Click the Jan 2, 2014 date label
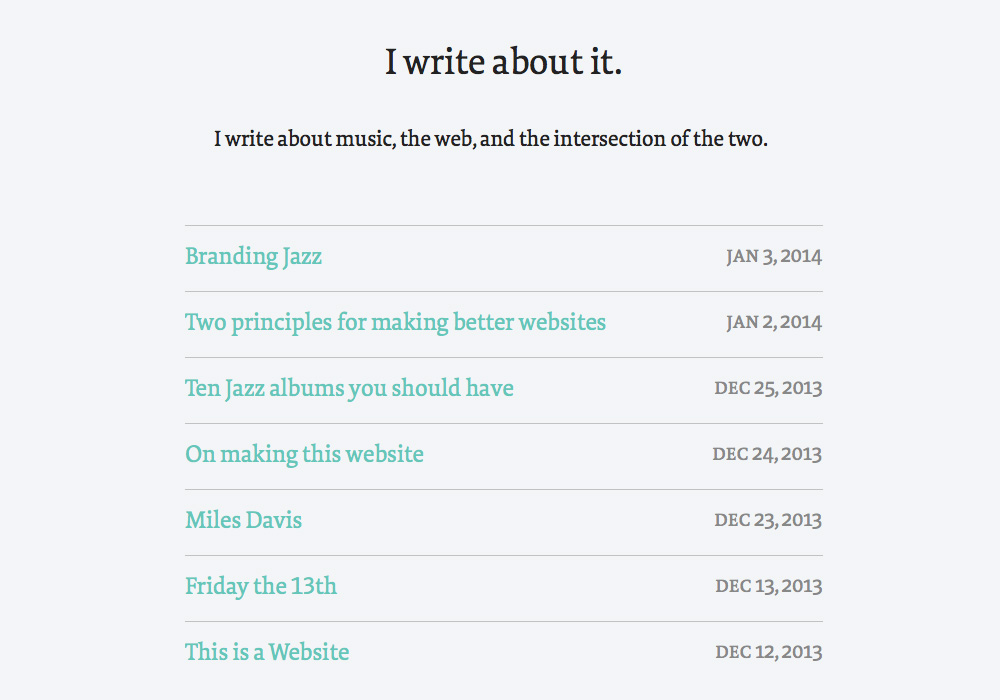The height and width of the screenshot is (700, 1000). (773, 323)
